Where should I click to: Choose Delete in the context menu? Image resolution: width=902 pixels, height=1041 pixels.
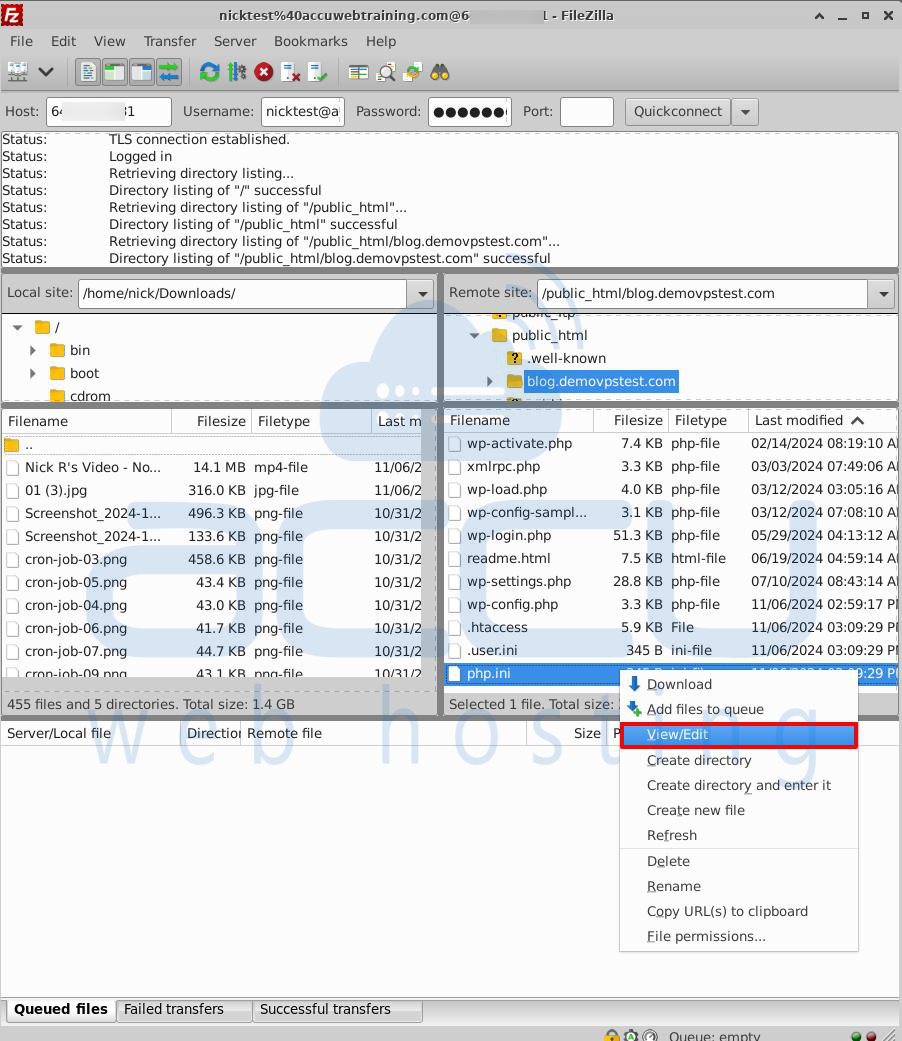coord(739,862)
